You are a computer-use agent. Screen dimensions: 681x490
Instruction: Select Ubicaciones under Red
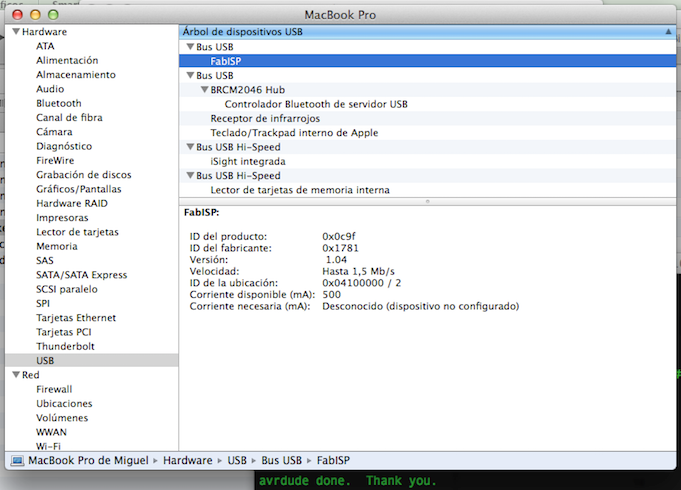click(64, 404)
